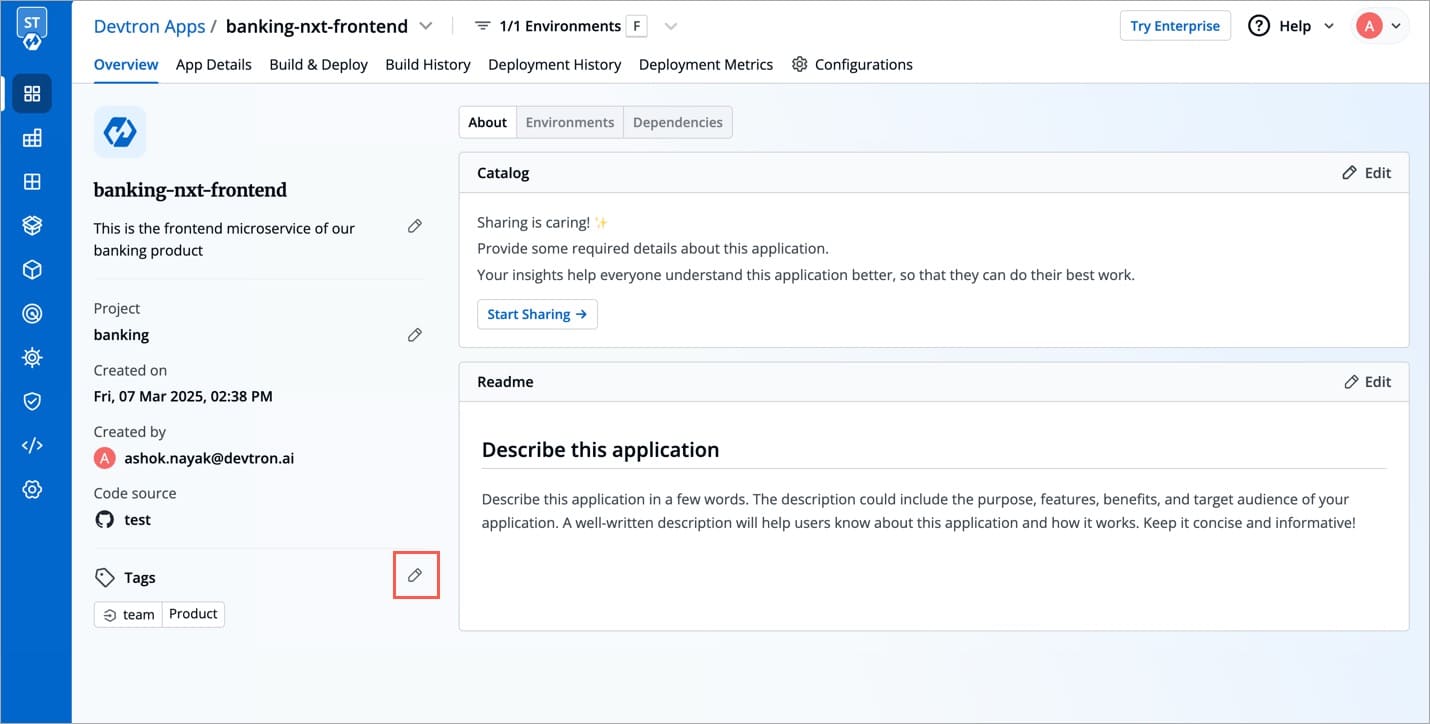Click the Try Enterprise button
The width and height of the screenshot is (1430, 724).
[1175, 26]
